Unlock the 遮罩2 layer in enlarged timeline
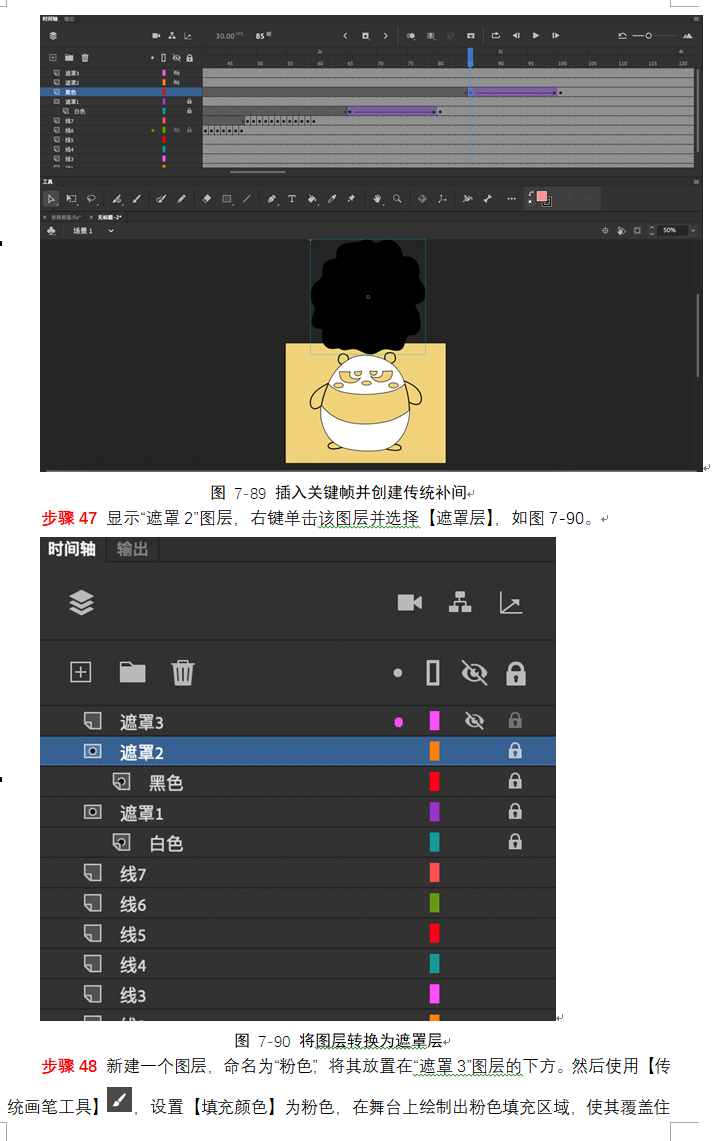This screenshot has height=1141, width=712. tap(515, 751)
